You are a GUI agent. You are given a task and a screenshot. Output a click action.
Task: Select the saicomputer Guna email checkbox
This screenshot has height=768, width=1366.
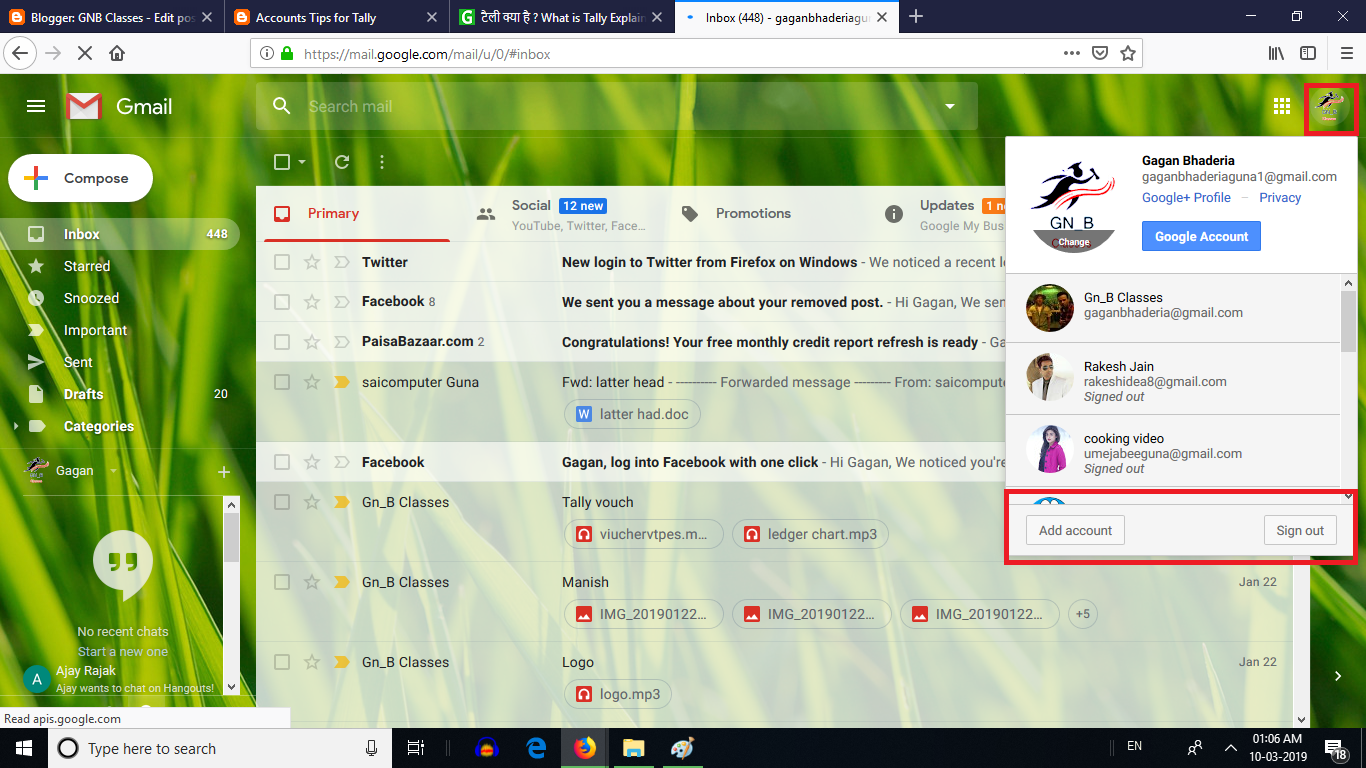point(282,382)
